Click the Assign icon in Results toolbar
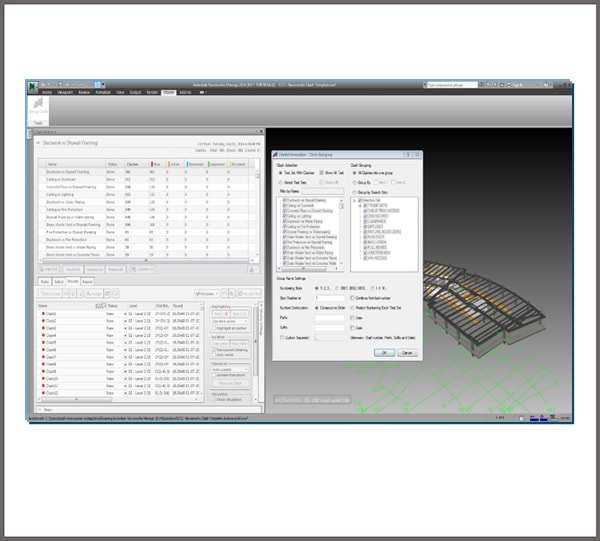This screenshot has width=600, height=541. (x=94, y=293)
